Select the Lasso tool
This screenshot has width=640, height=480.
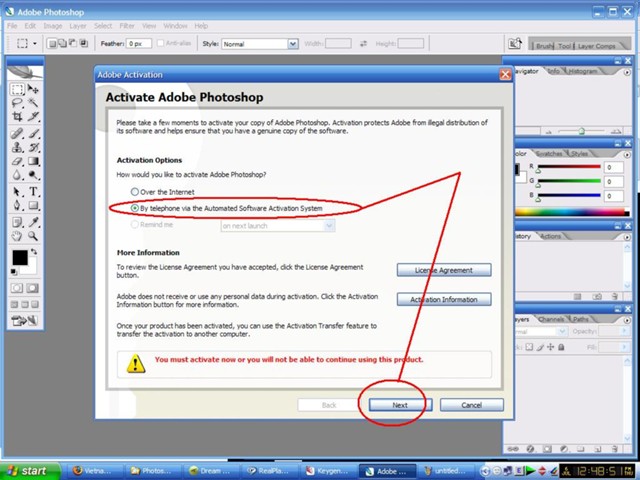pos(17,103)
